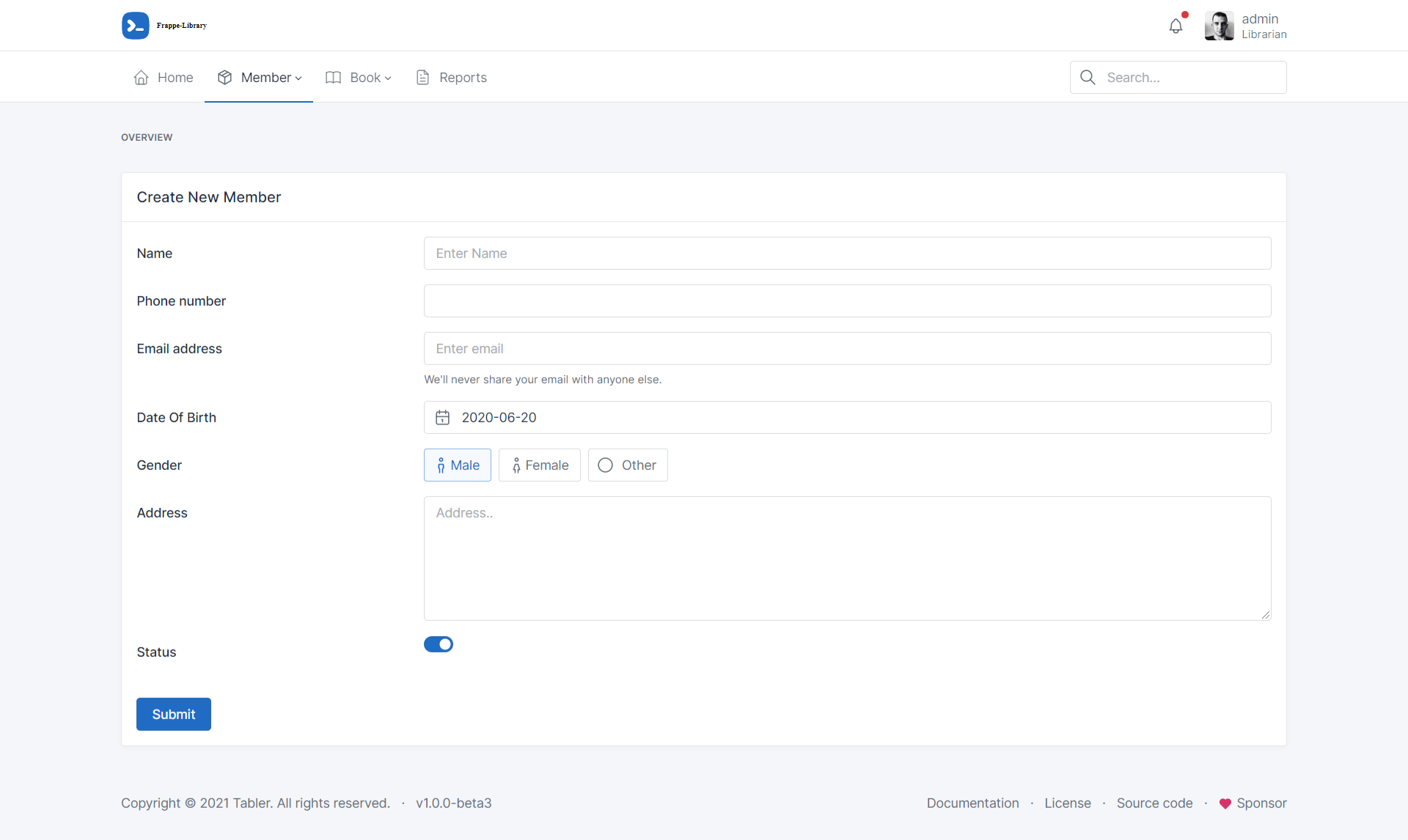Select Male gender option
1408x840 pixels.
coord(458,465)
